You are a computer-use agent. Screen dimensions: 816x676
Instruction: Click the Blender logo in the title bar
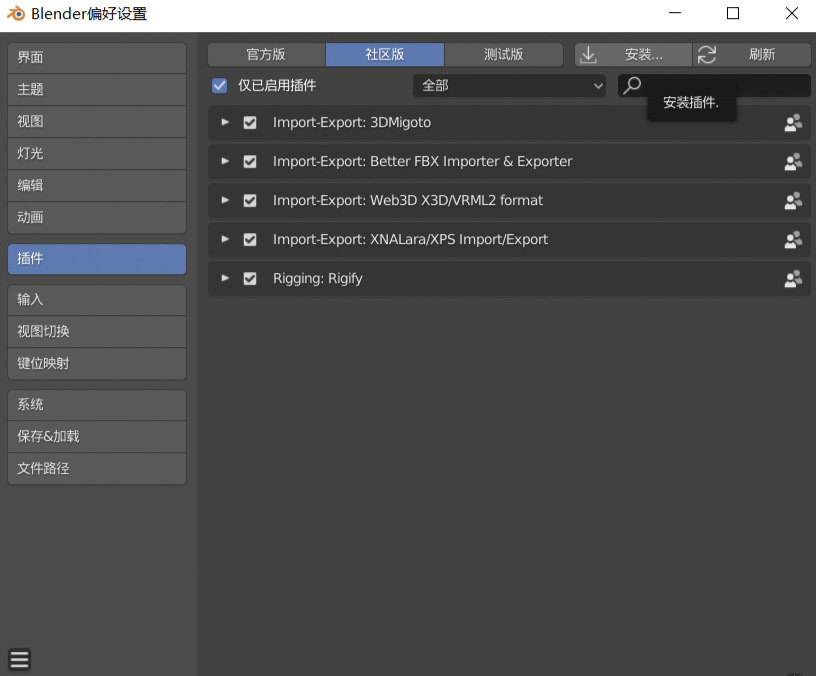pyautogui.click(x=16, y=14)
